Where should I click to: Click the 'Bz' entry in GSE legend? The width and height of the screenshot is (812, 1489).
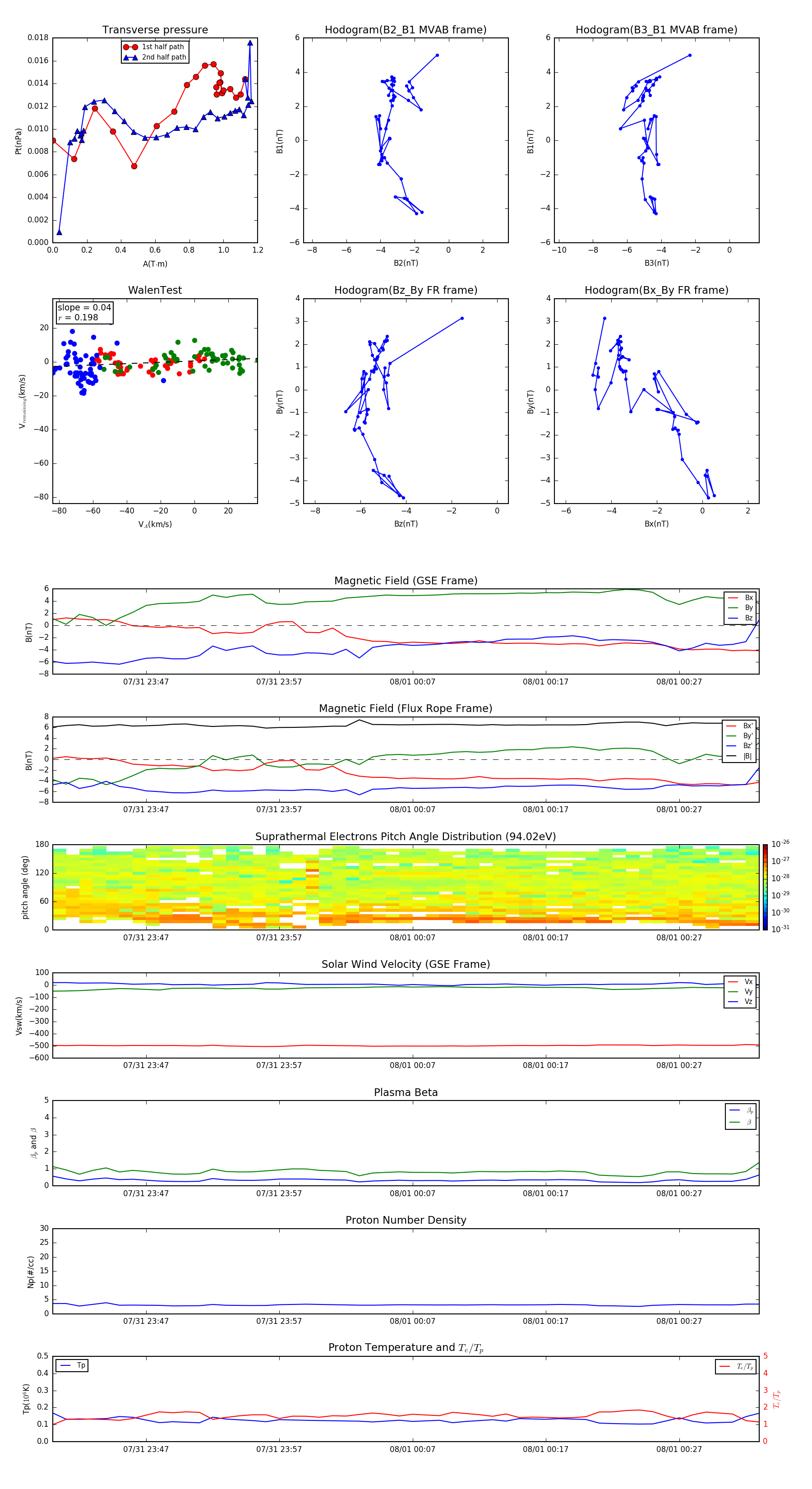740,618
